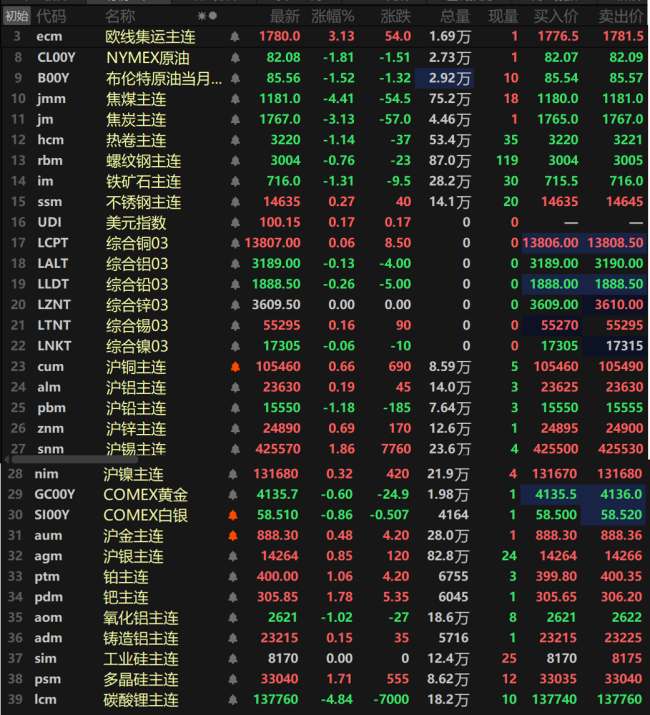
Task: Select the CL00Y code cell
Action: point(57,57)
